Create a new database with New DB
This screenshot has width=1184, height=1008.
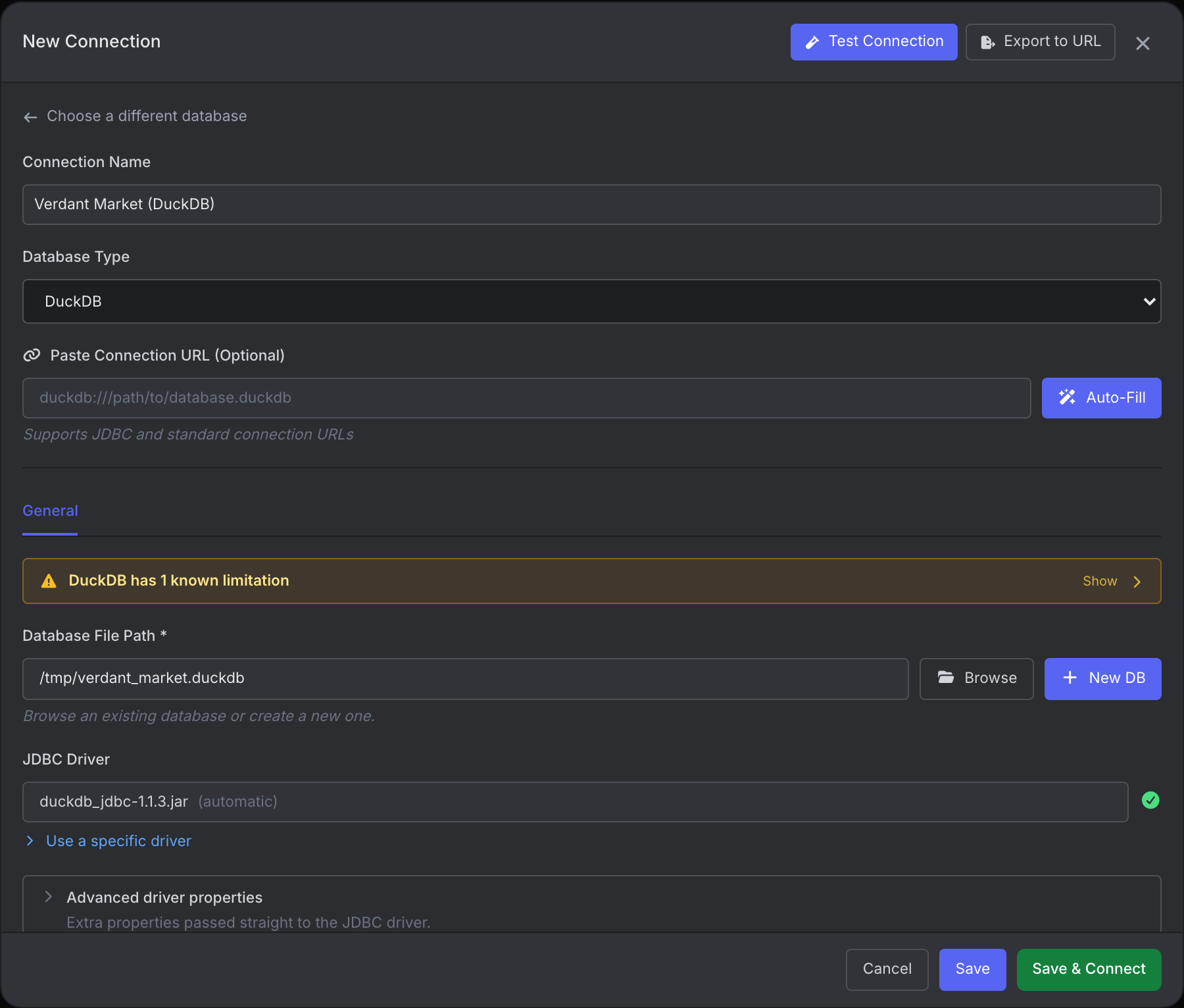1102,678
